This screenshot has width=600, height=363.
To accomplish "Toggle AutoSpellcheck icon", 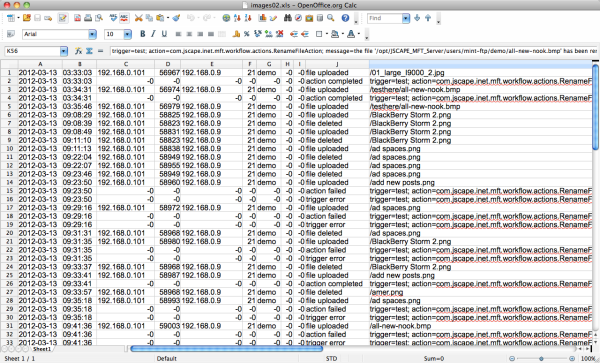I will point(124,18).
